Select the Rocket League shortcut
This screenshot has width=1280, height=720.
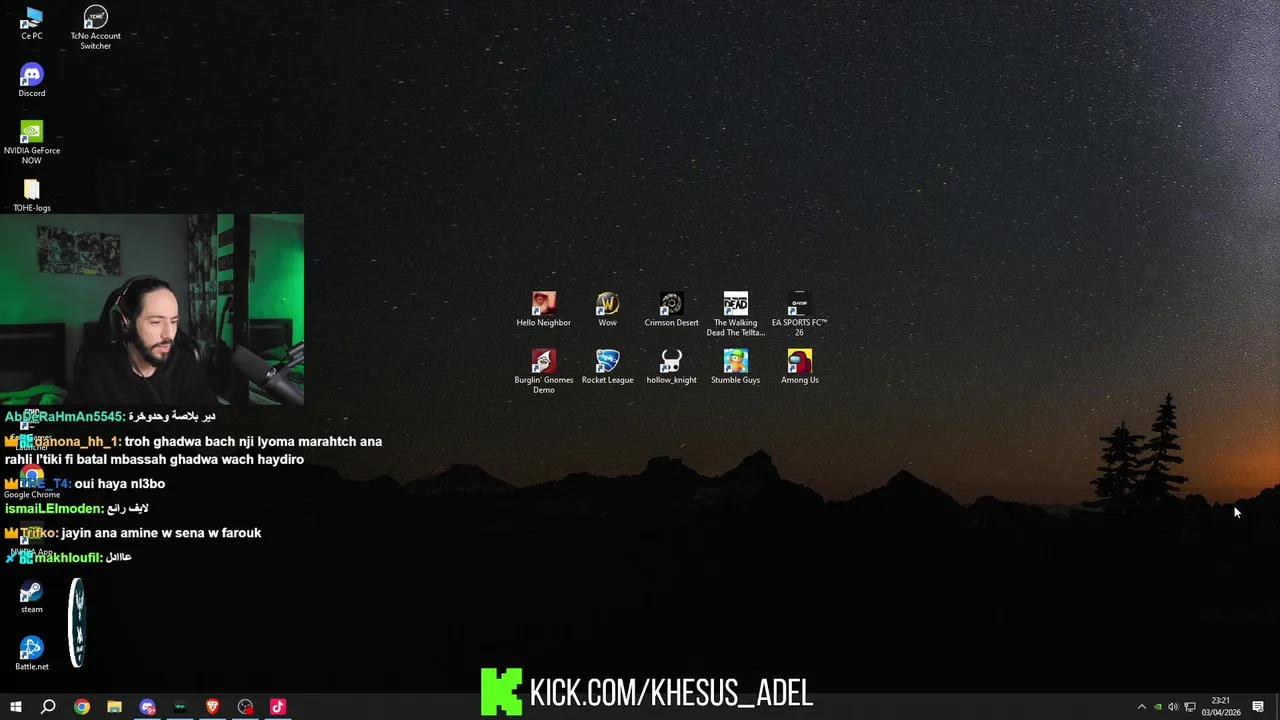[607, 367]
